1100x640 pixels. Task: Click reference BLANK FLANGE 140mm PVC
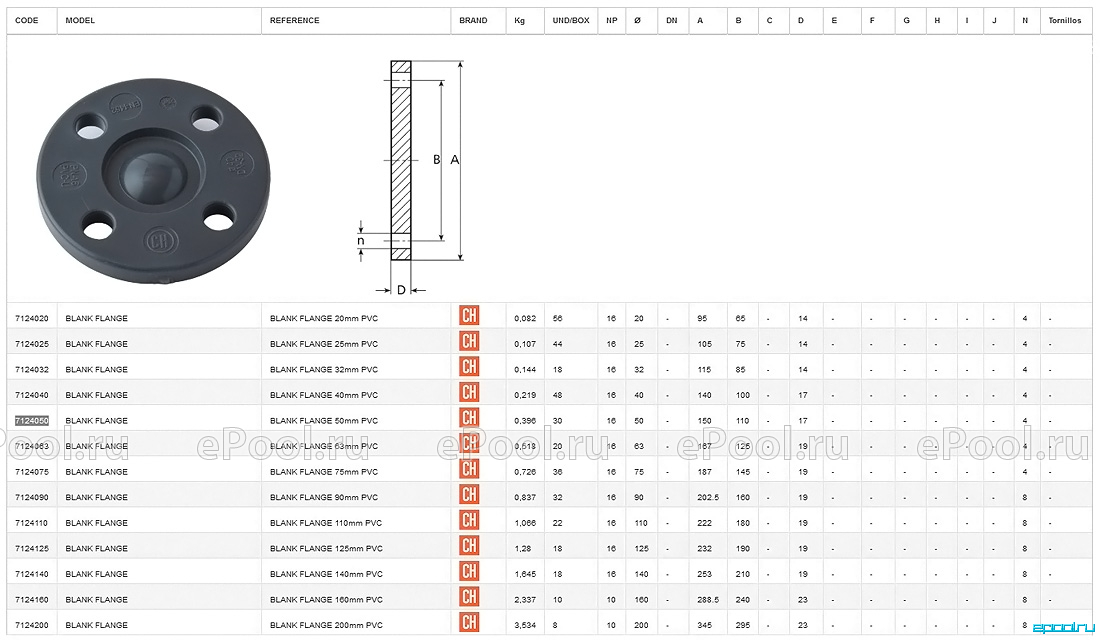tap(326, 574)
